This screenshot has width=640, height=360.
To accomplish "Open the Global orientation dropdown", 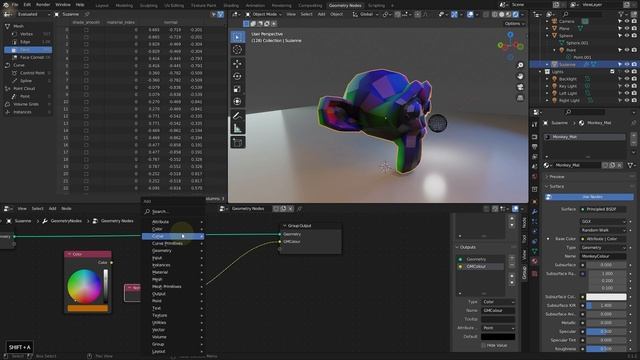I will click(x=365, y=14).
